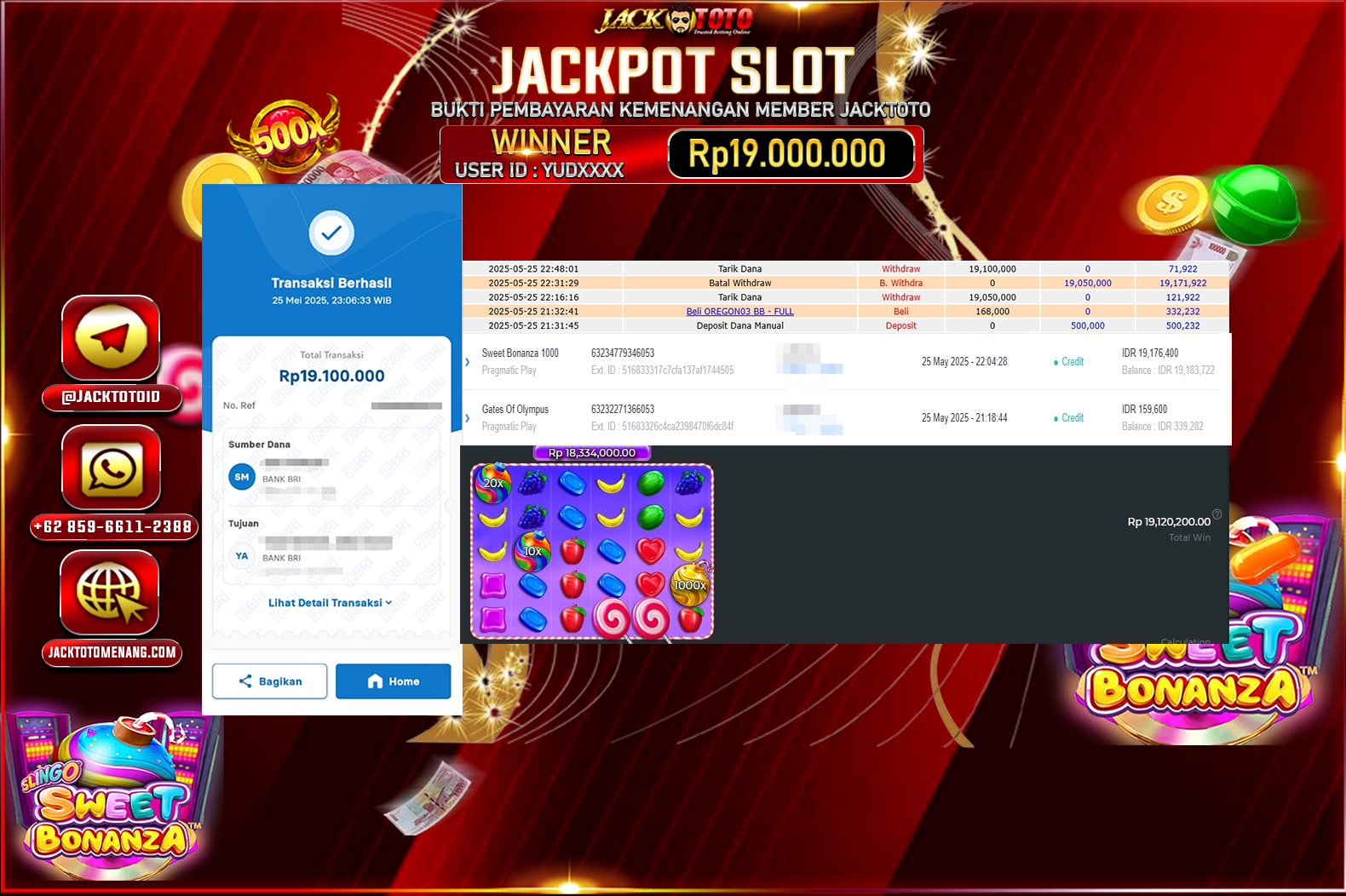Click the @JACKTOTOID label

pyautogui.click(x=112, y=398)
